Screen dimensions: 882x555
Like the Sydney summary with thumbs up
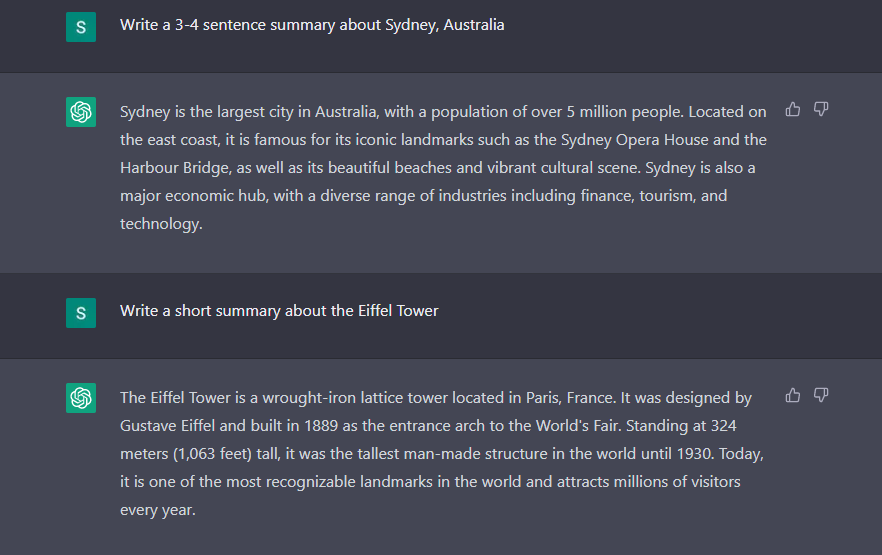[x=793, y=109]
